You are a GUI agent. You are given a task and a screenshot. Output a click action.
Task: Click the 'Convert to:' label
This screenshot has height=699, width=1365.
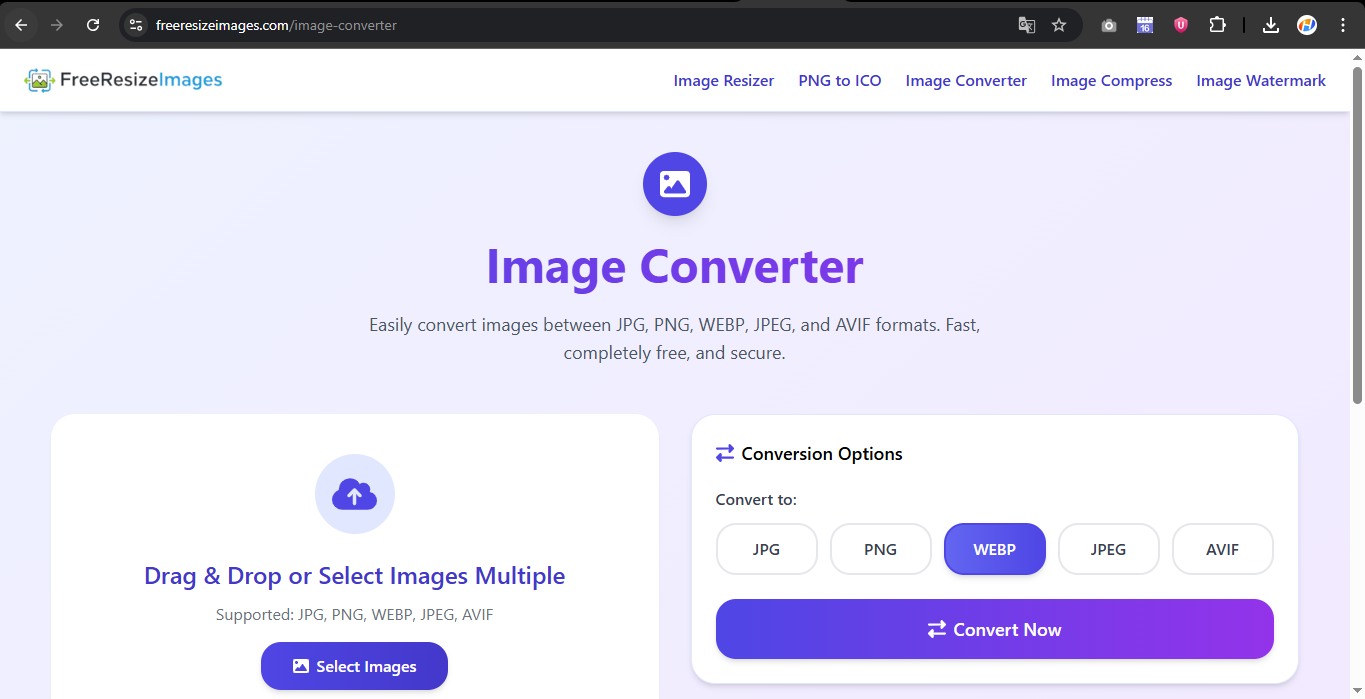tap(756, 500)
